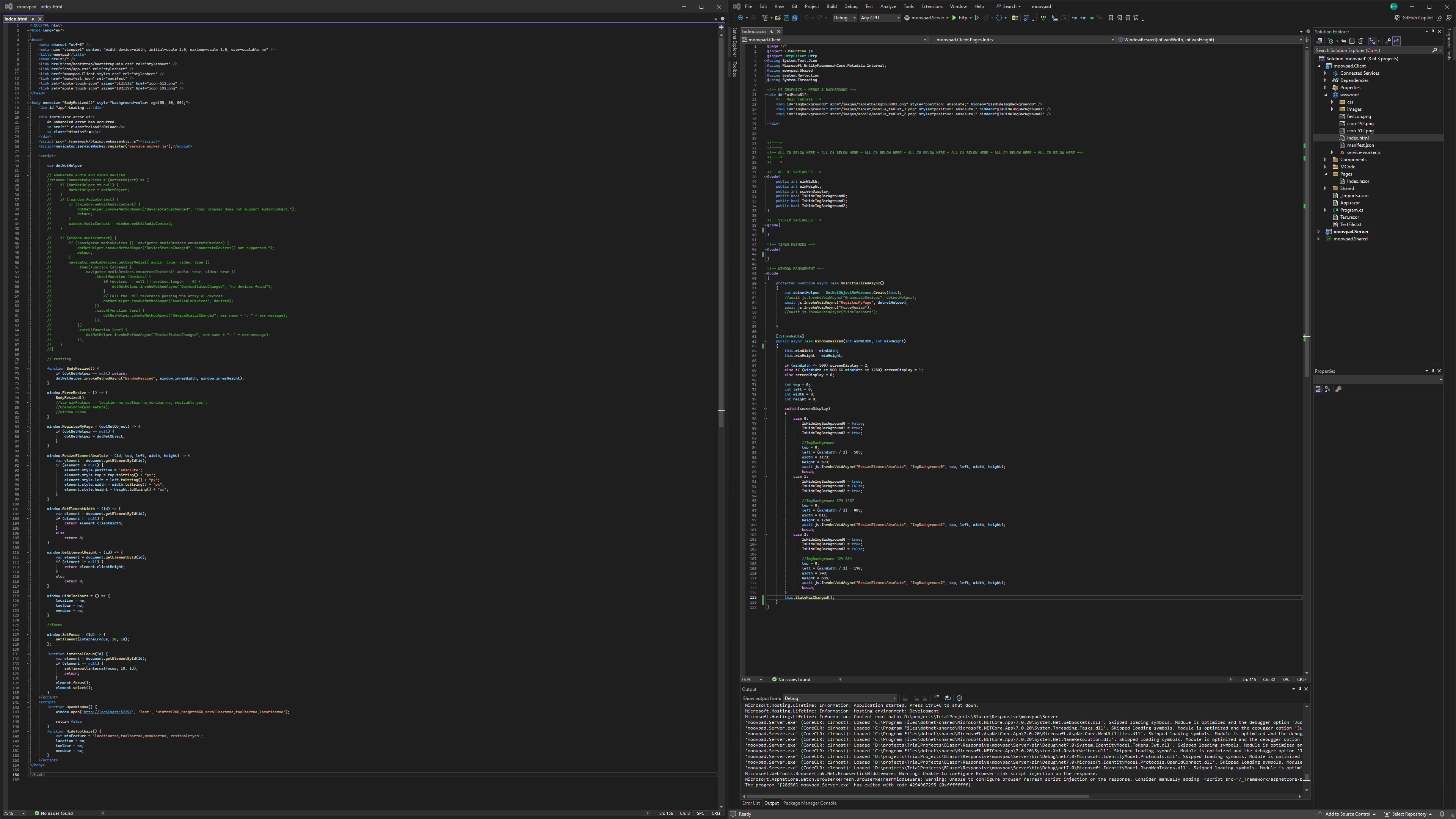Toggle bookmark icon in the toolbar
The height and width of the screenshot is (819, 1456).
click(1111, 18)
